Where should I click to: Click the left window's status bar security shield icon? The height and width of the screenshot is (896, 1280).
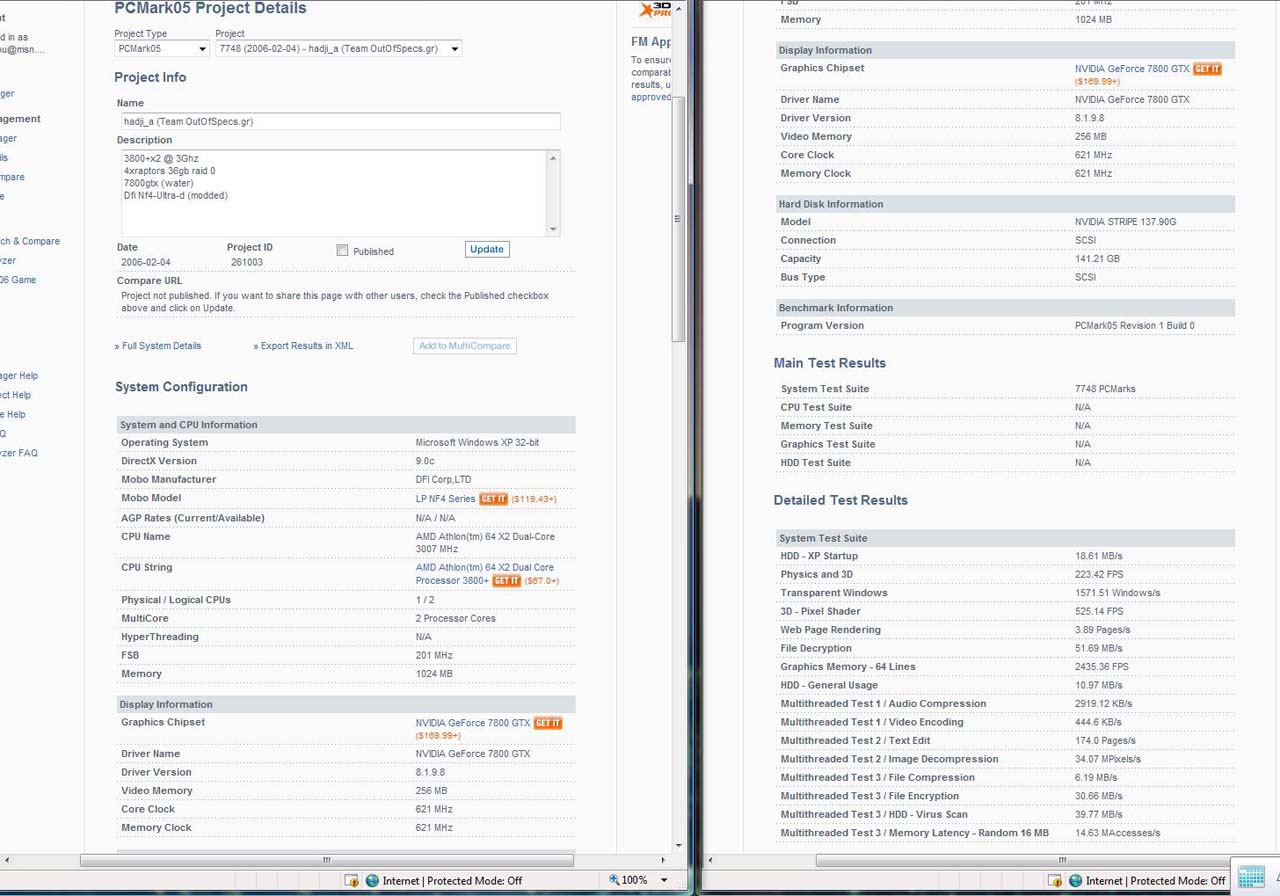(x=351, y=880)
